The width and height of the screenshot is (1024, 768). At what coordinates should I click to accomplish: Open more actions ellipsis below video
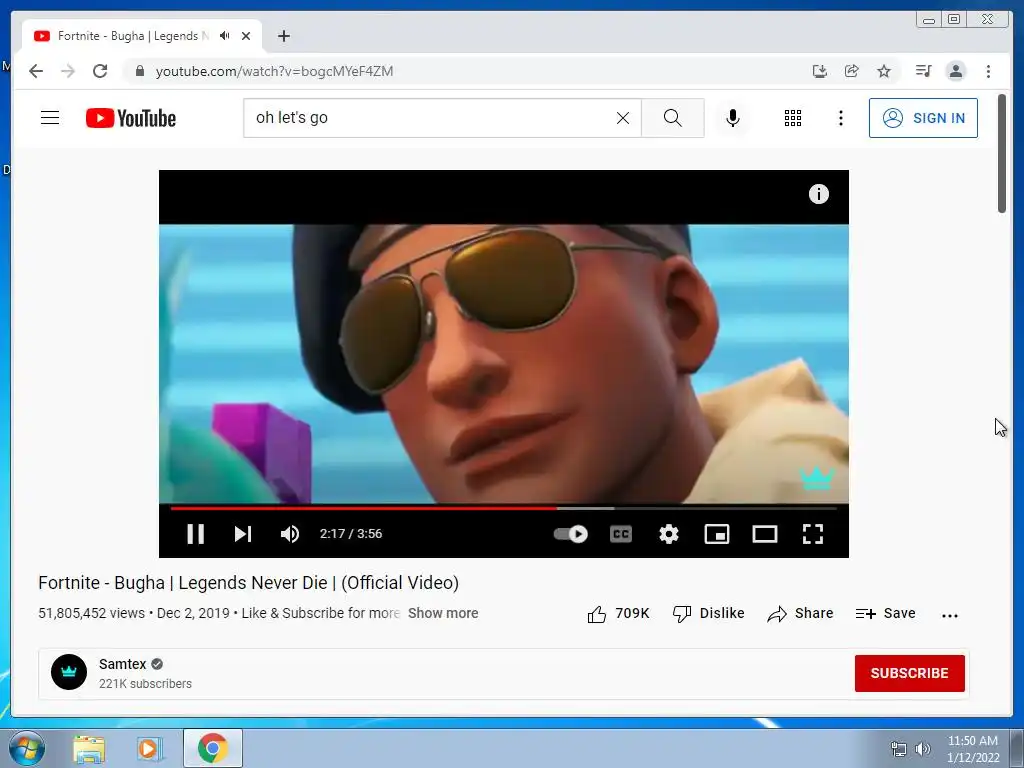(x=950, y=615)
